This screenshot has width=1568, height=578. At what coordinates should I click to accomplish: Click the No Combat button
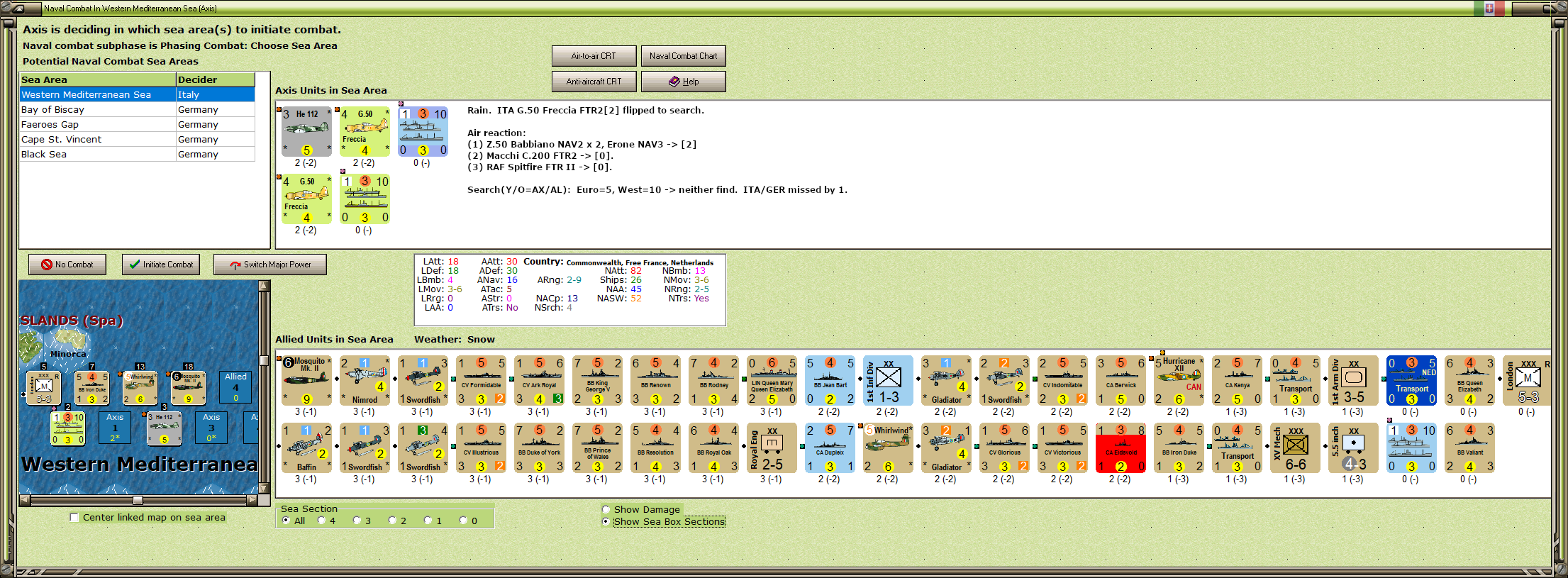click(67, 265)
